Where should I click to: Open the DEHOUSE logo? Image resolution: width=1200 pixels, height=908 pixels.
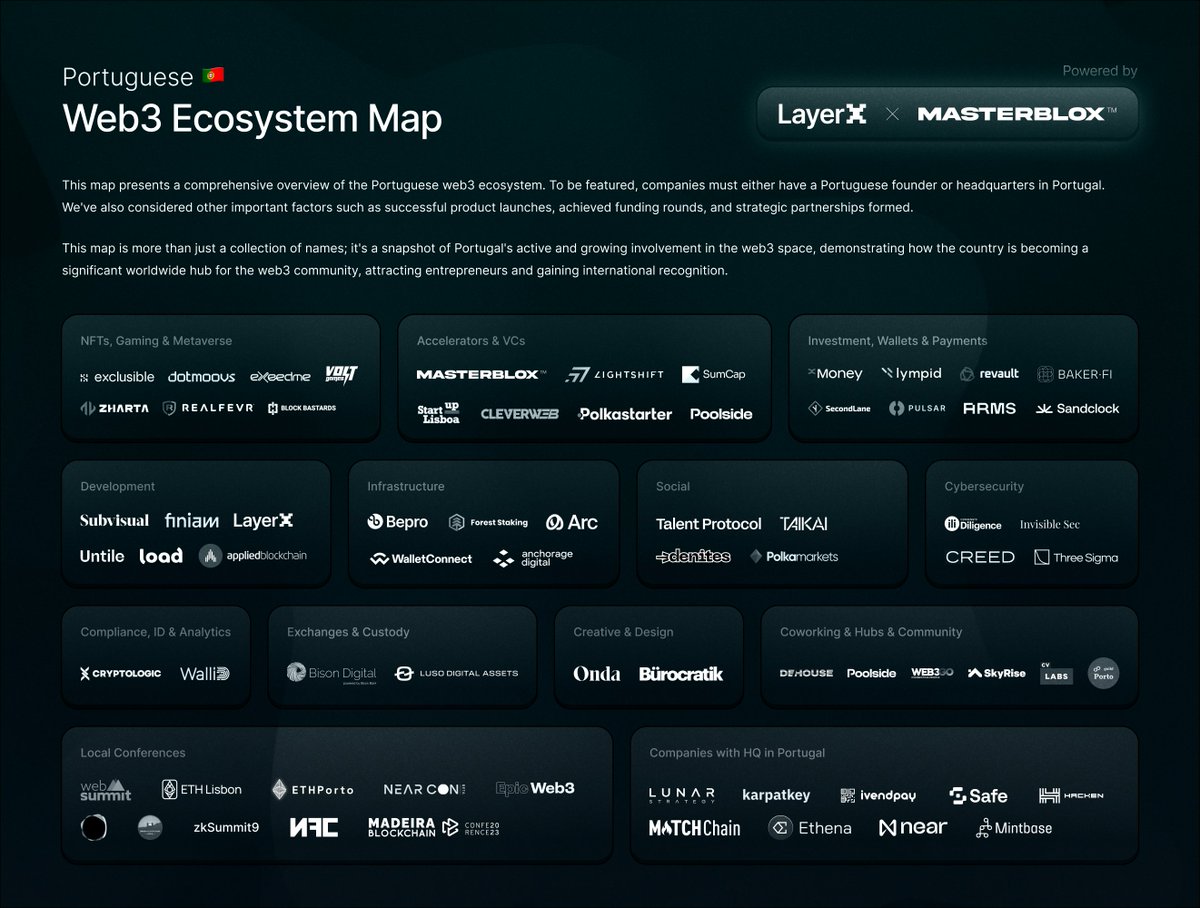click(806, 673)
